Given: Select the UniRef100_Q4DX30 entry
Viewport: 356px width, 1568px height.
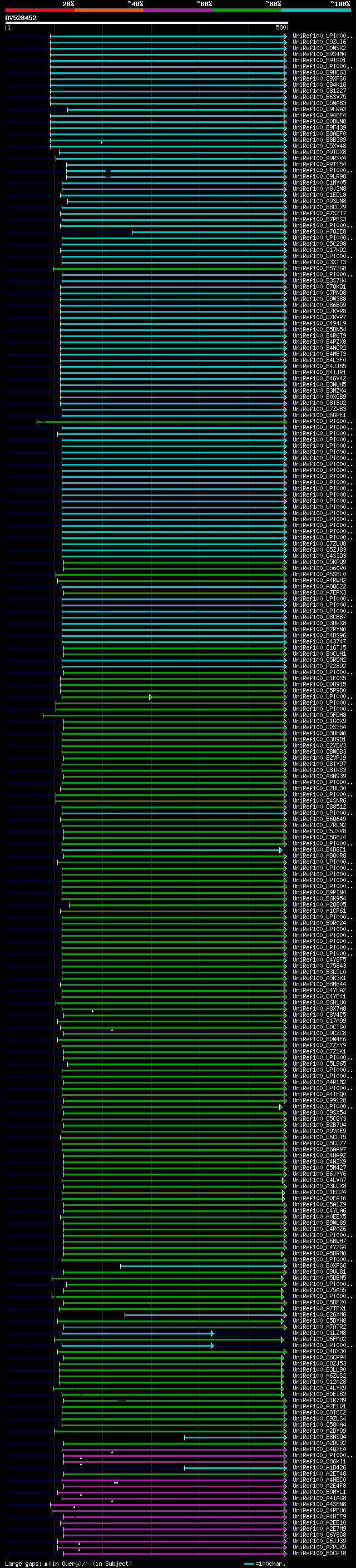Looking at the screenshot, I should pyautogui.click(x=319, y=1351).
